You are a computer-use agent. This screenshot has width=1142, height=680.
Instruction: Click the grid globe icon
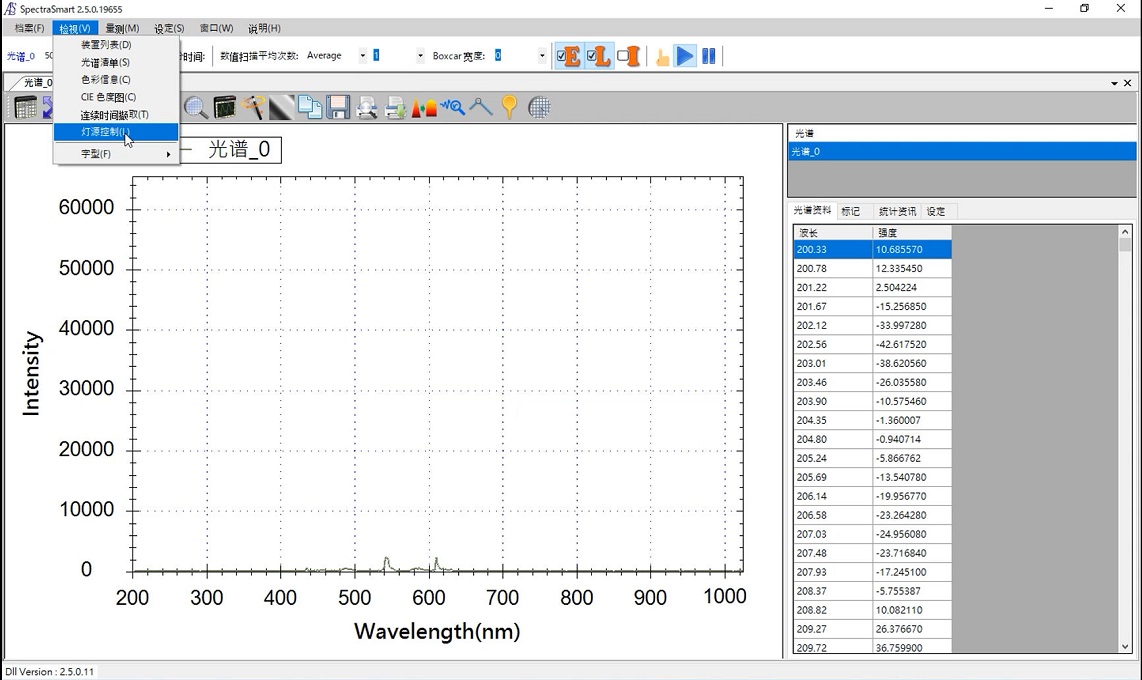(x=539, y=108)
